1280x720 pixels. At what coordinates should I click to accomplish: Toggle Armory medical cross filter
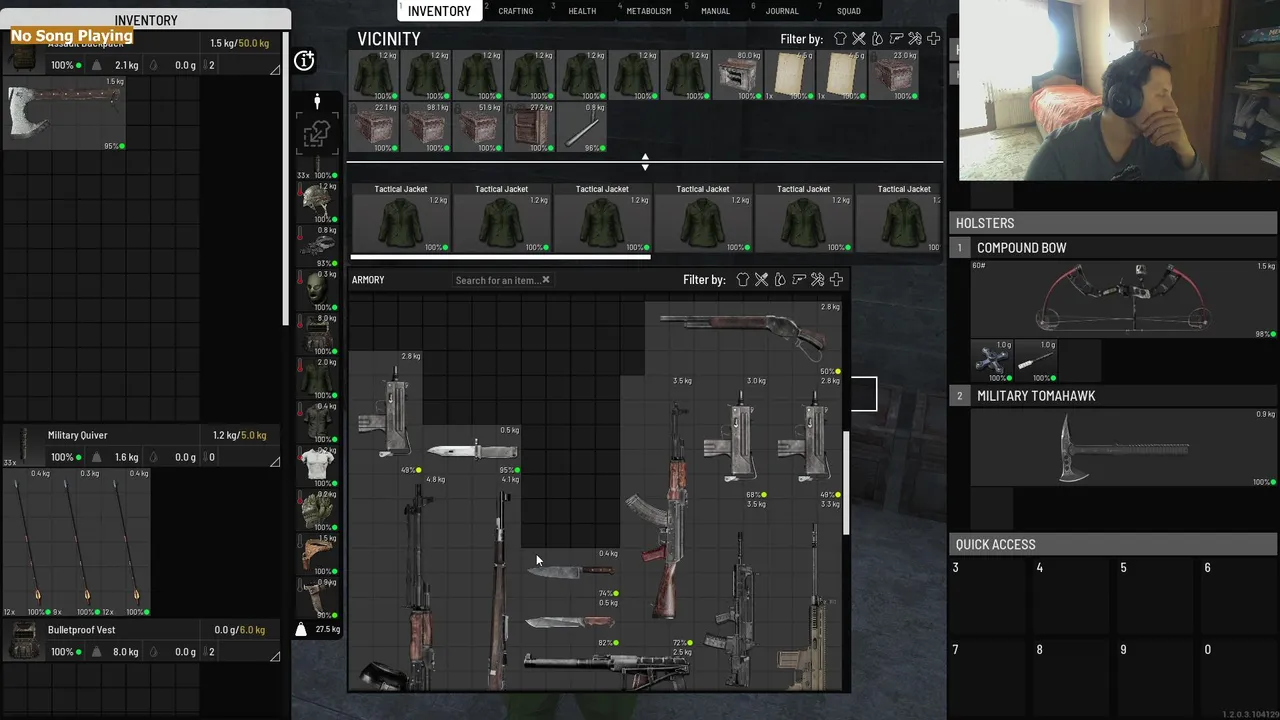coord(836,280)
